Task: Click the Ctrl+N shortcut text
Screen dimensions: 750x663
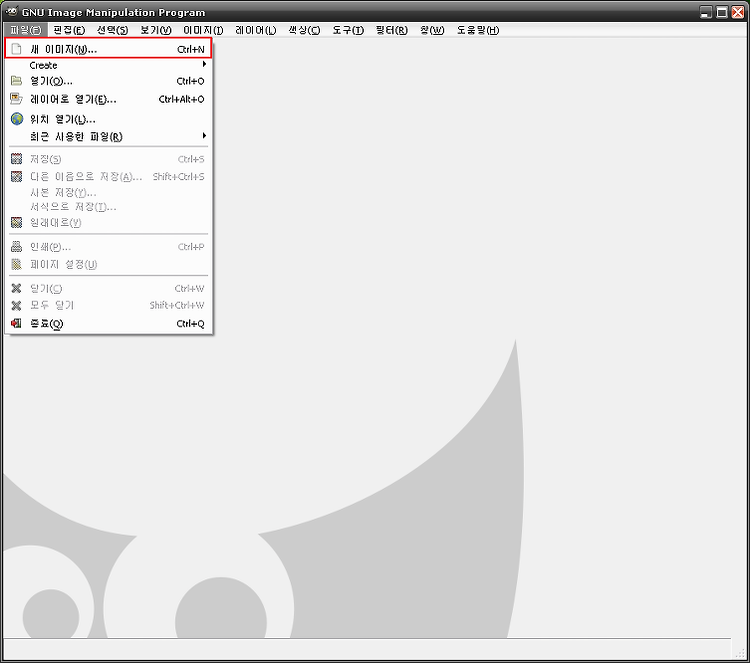Action: (x=190, y=49)
